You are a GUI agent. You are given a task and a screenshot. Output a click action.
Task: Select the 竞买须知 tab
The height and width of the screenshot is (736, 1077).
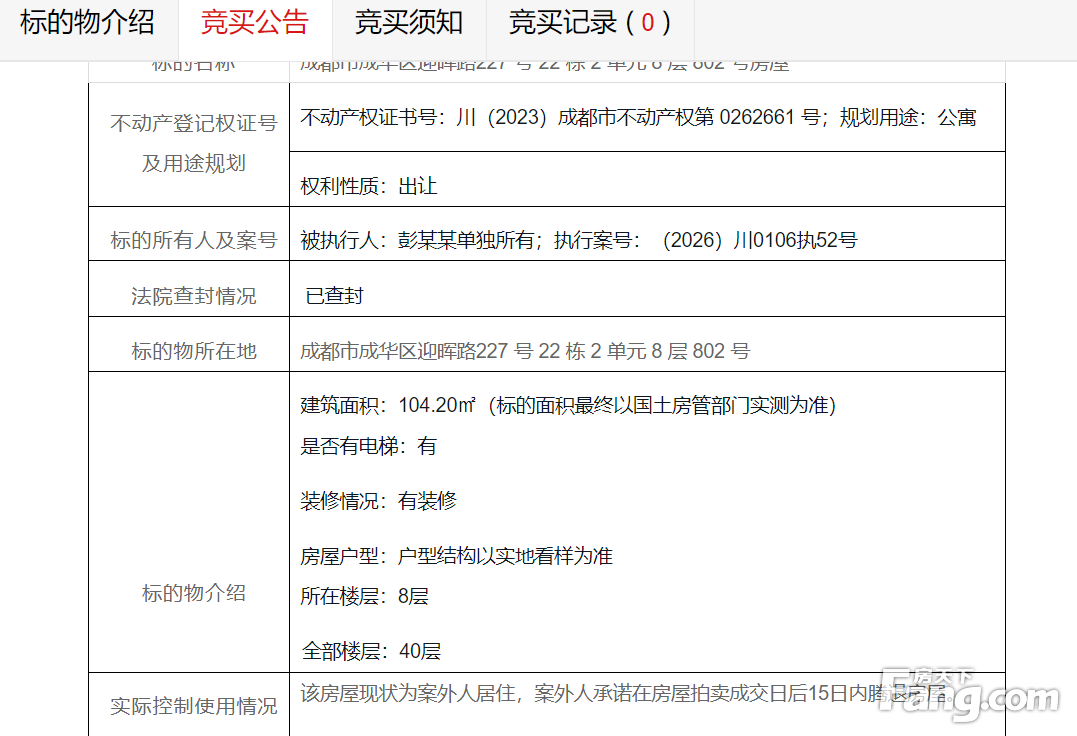point(409,22)
